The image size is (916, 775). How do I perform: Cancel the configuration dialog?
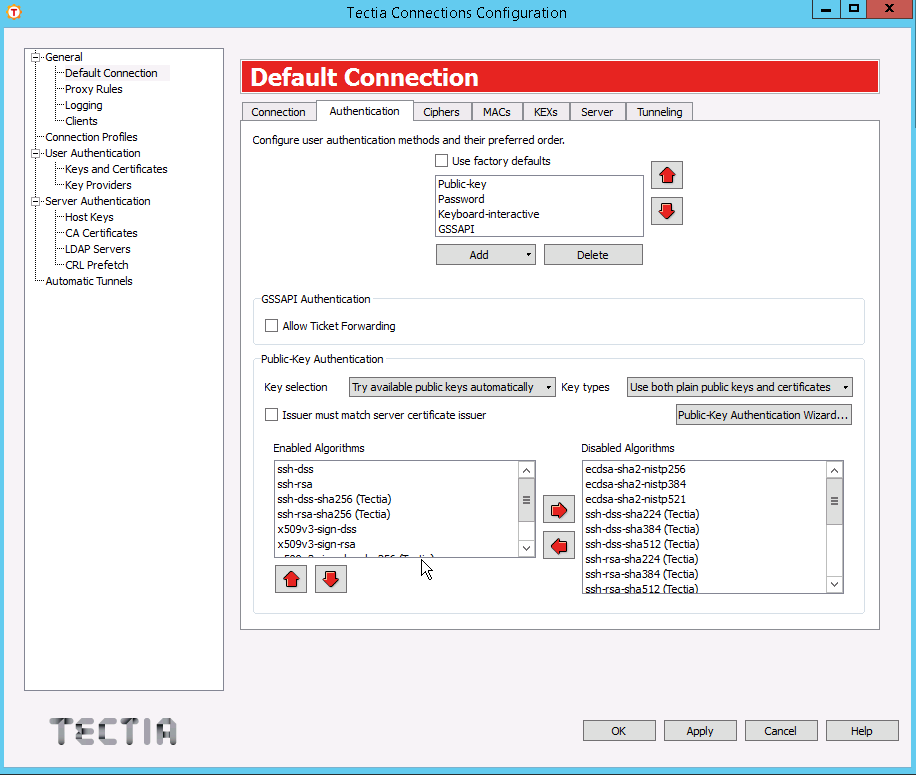click(780, 731)
